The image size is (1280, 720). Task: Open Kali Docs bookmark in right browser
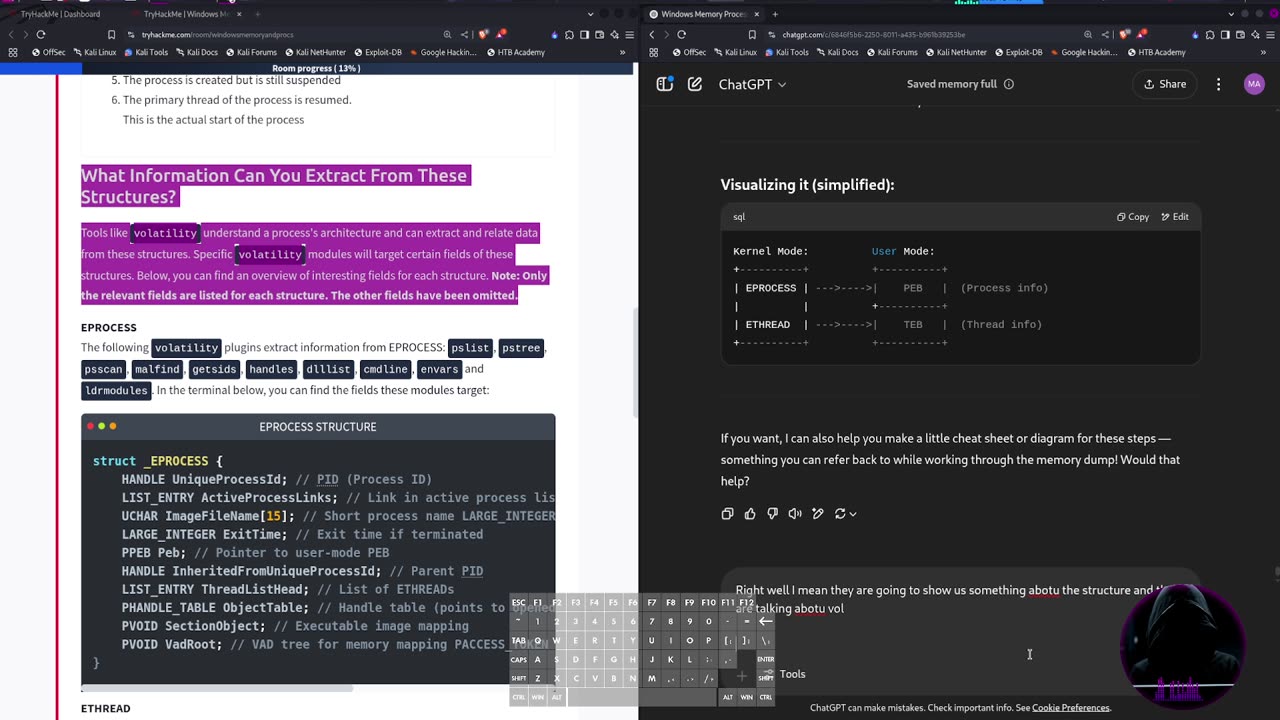(x=836, y=52)
